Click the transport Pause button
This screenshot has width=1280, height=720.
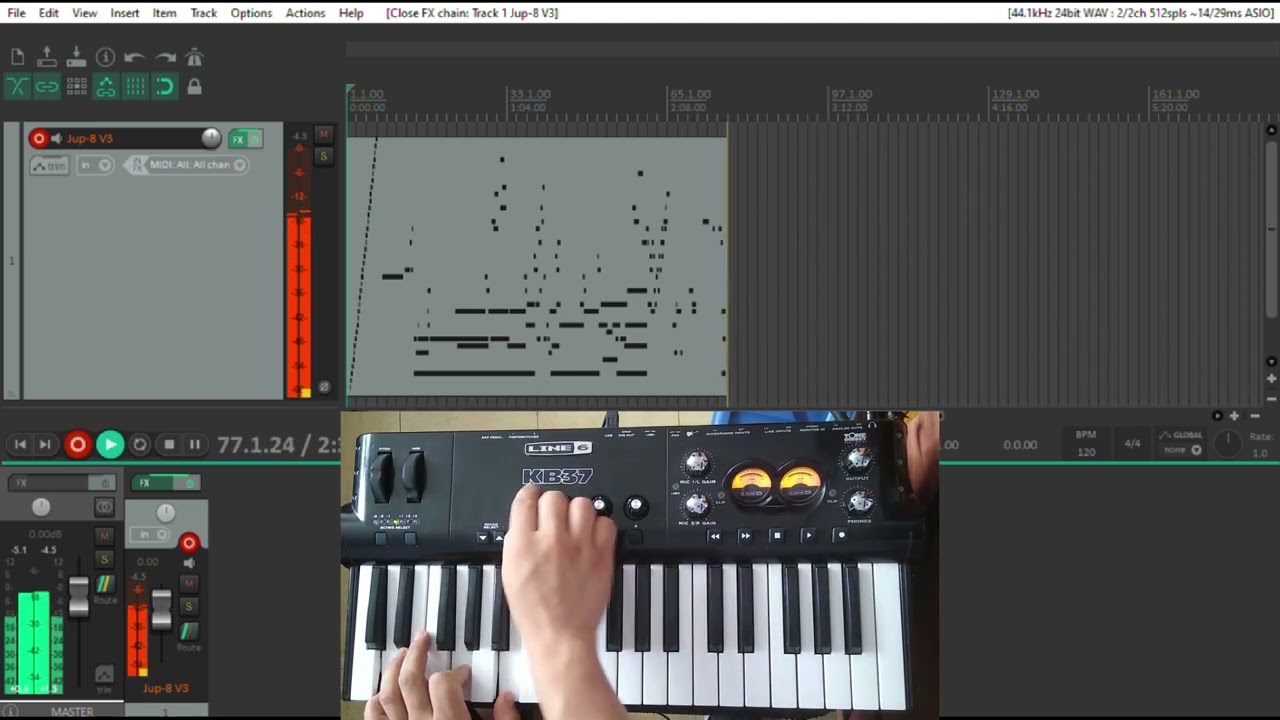(x=195, y=445)
